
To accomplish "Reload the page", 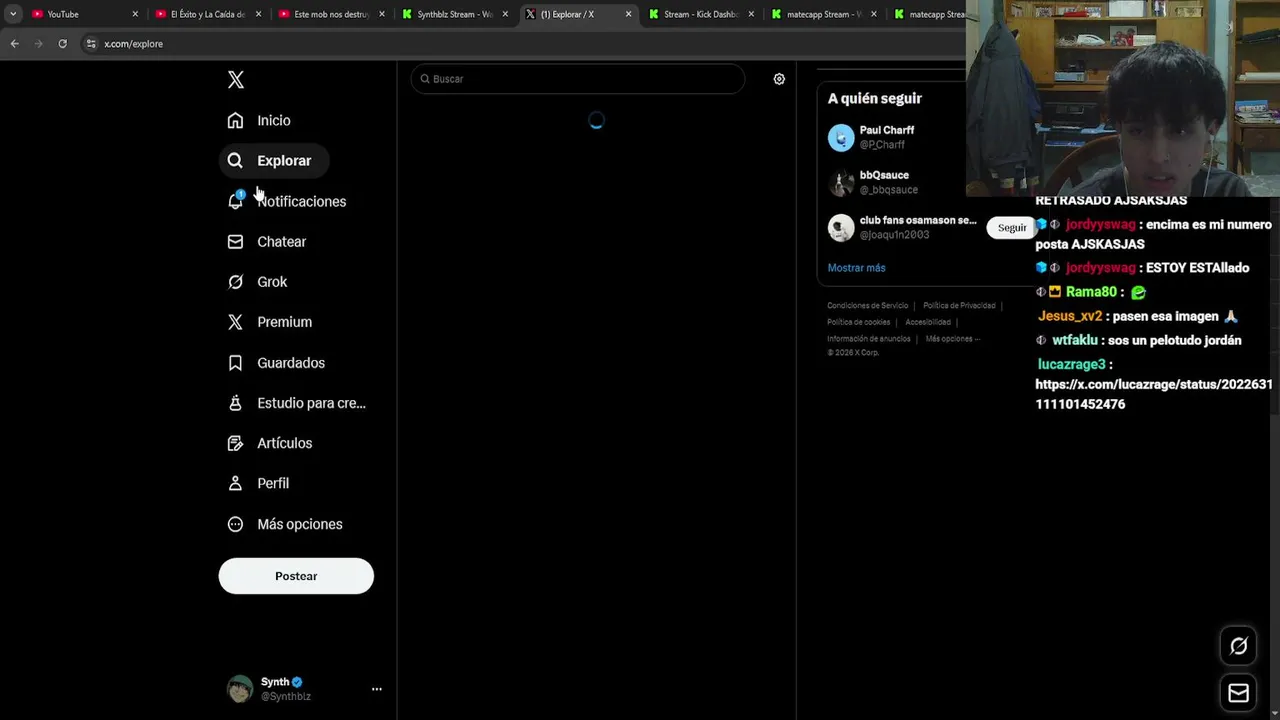I will coord(62,44).
